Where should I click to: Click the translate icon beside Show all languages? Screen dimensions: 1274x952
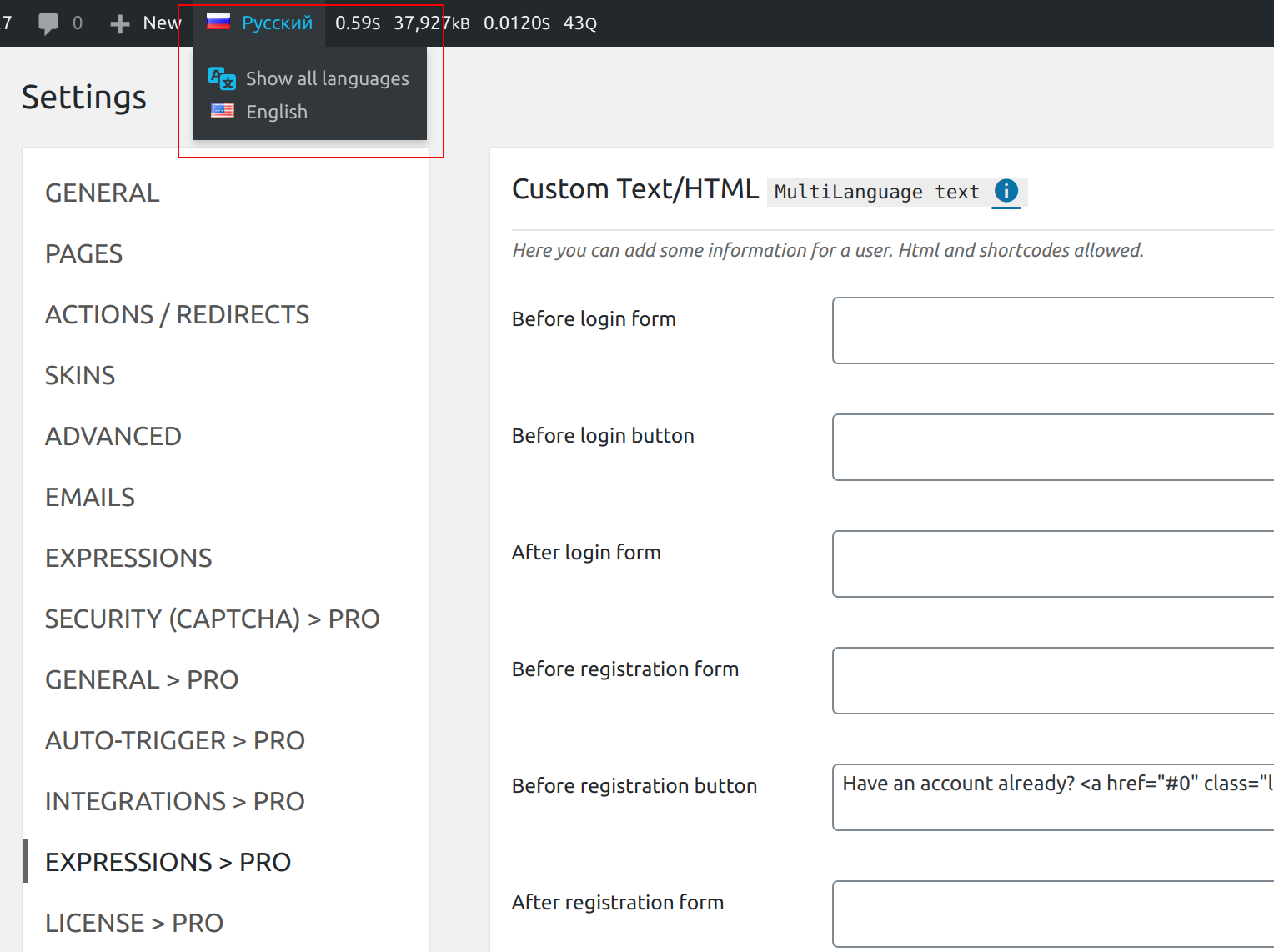221,78
